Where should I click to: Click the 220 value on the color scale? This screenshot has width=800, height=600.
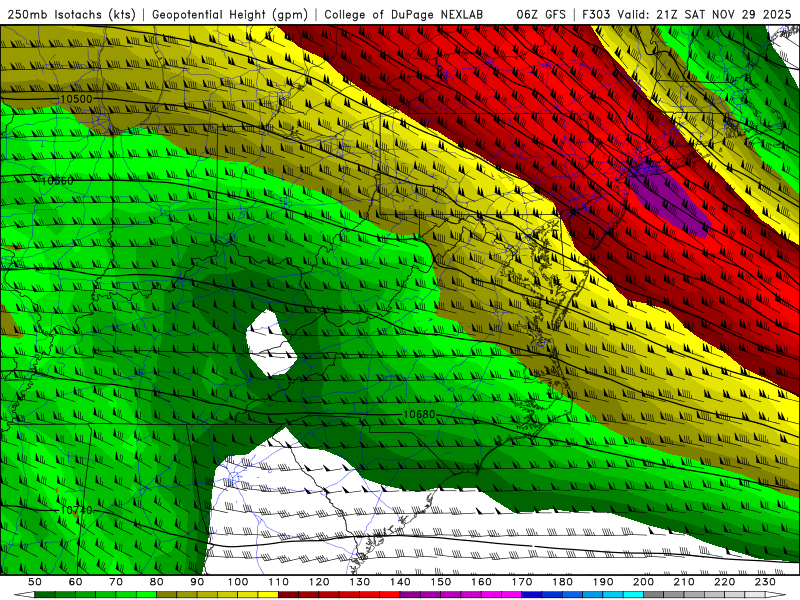point(724,582)
